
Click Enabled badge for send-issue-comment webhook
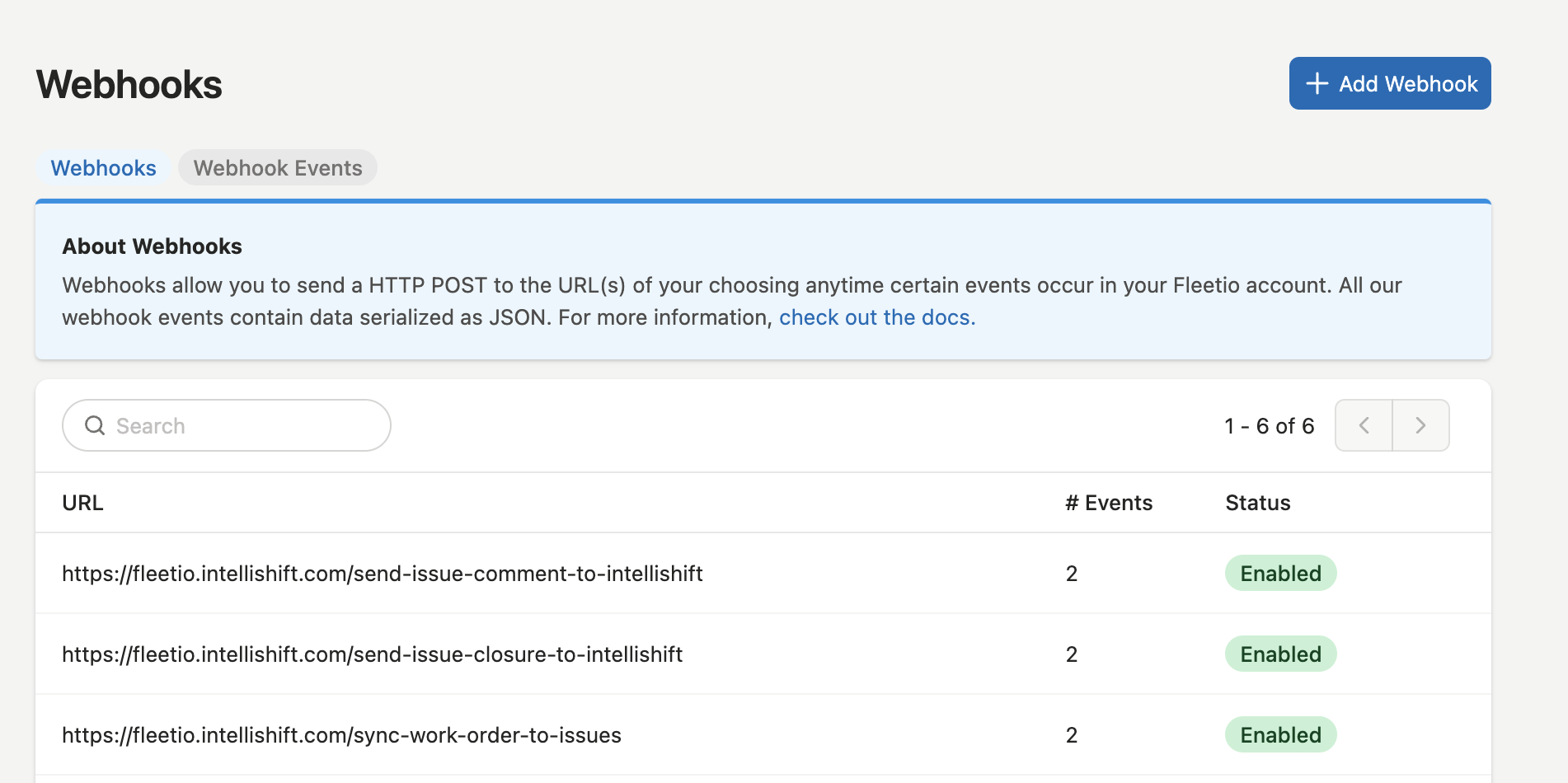(1280, 574)
